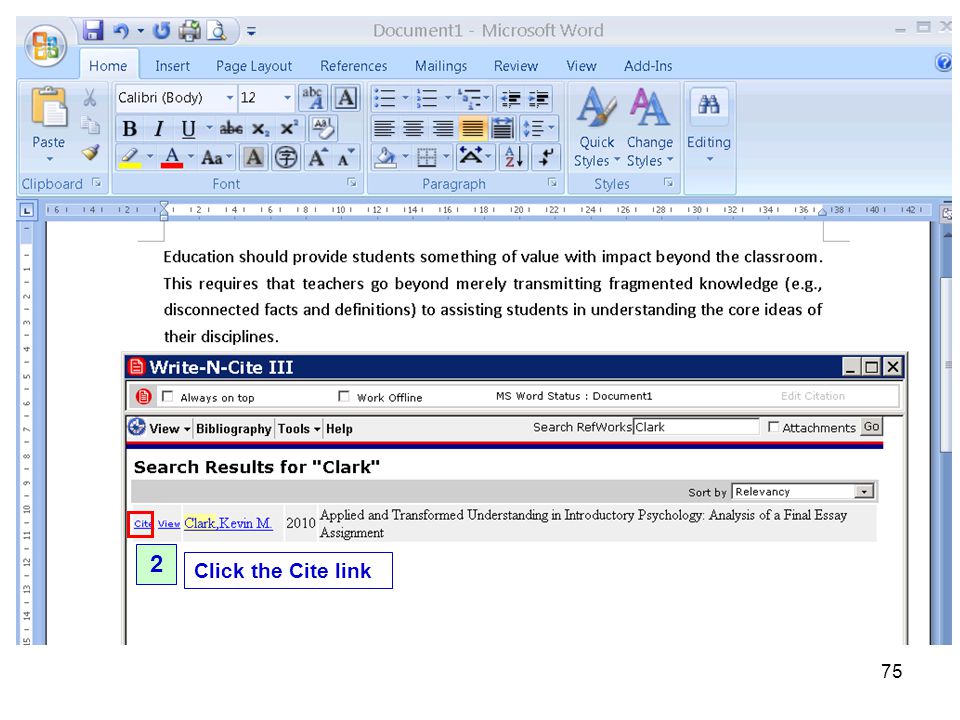Click the Bullets list icon
Viewport: 960px width, 720px height.
pos(385,98)
